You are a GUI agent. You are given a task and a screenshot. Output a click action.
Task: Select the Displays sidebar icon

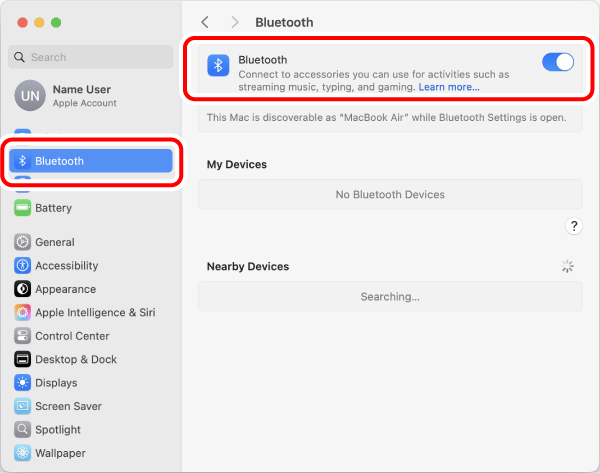pos(22,383)
